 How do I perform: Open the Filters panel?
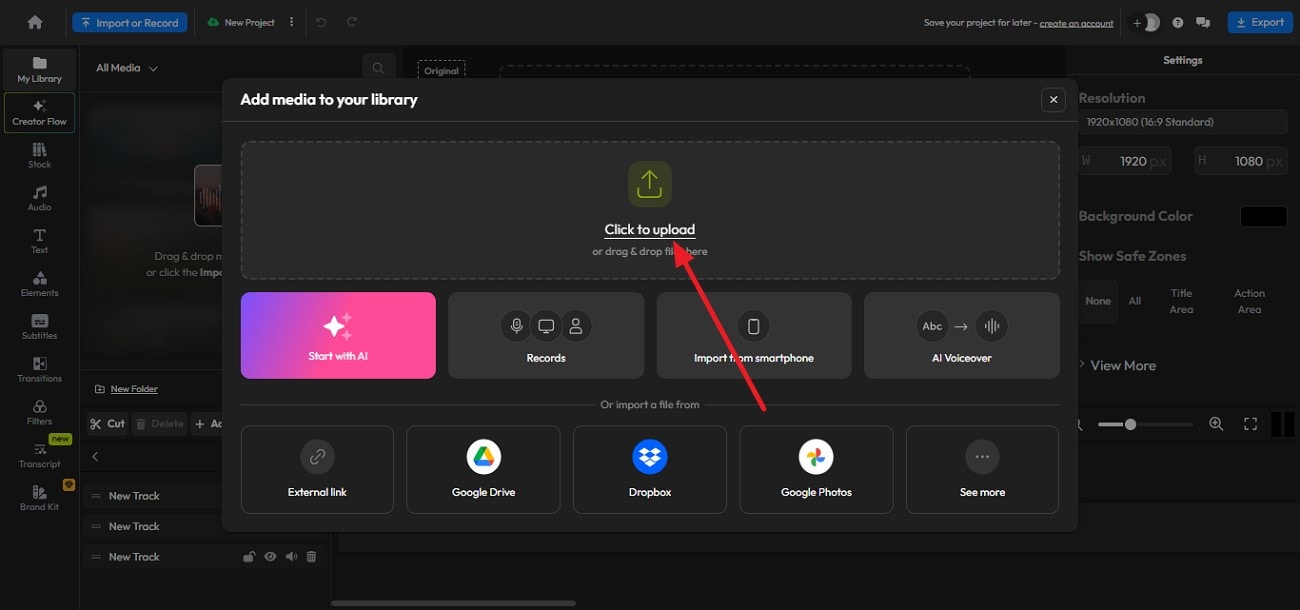click(x=39, y=412)
